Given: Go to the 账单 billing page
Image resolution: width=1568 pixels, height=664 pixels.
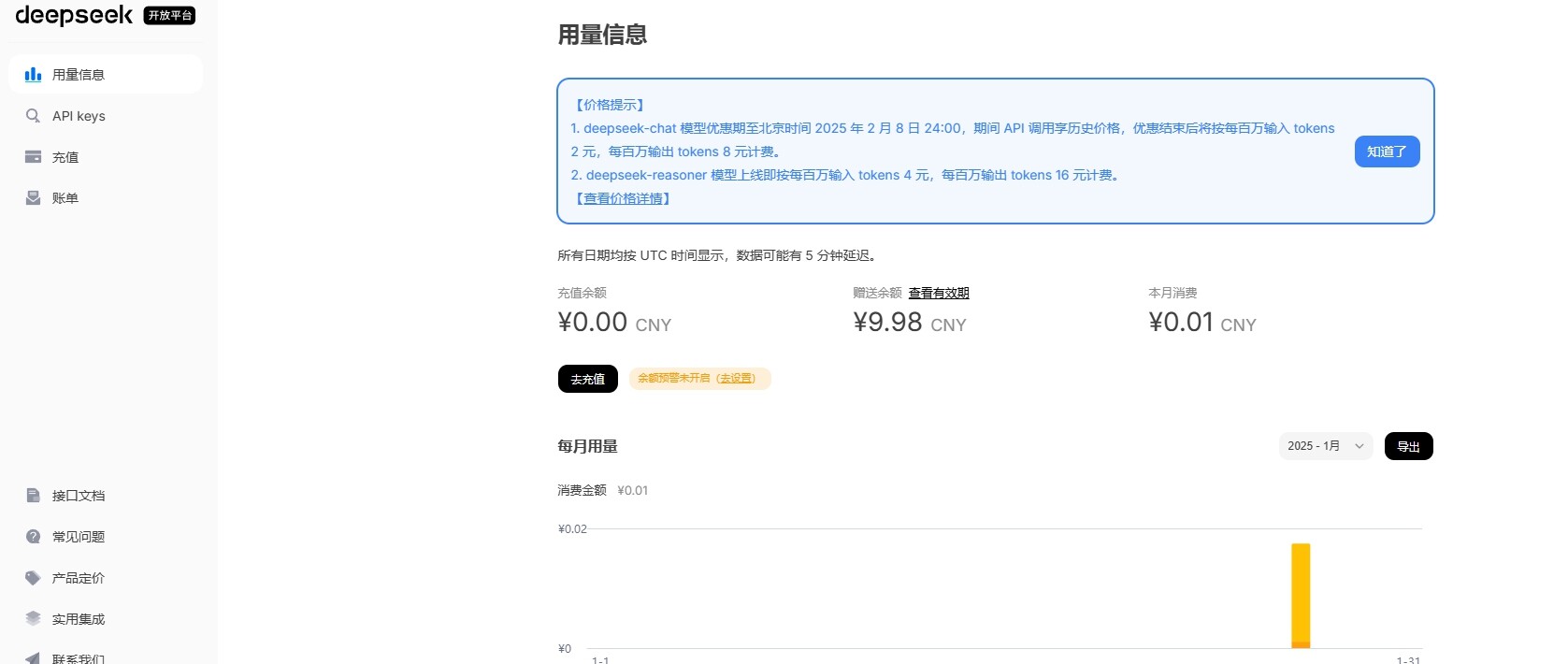Looking at the screenshot, I should click(65, 198).
